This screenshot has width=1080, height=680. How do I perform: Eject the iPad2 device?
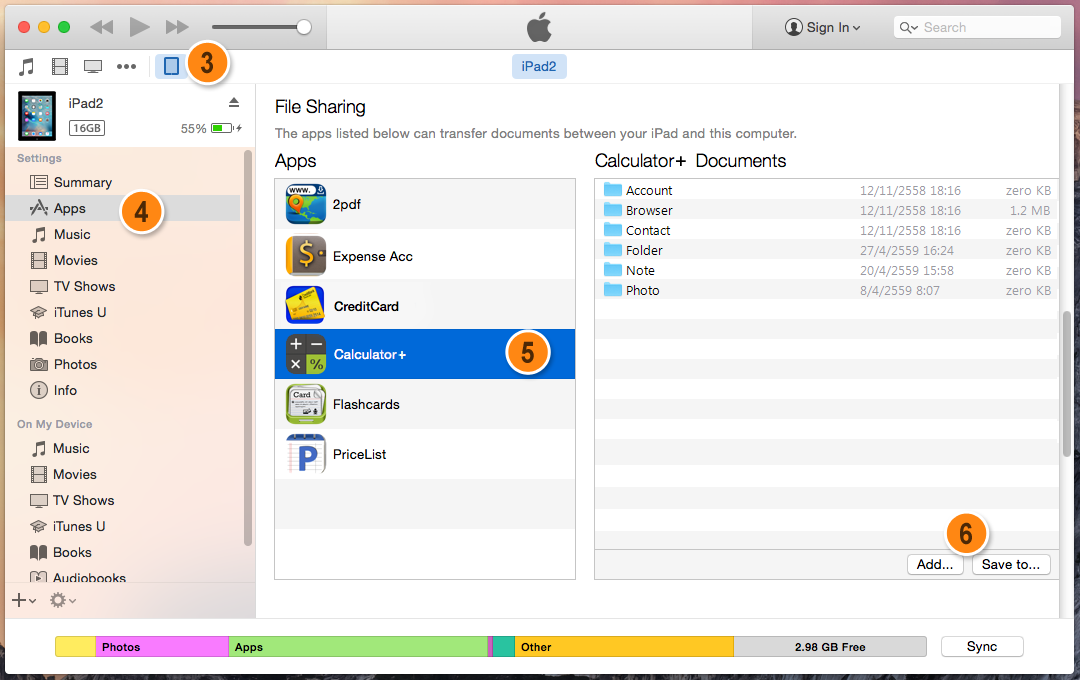(234, 103)
